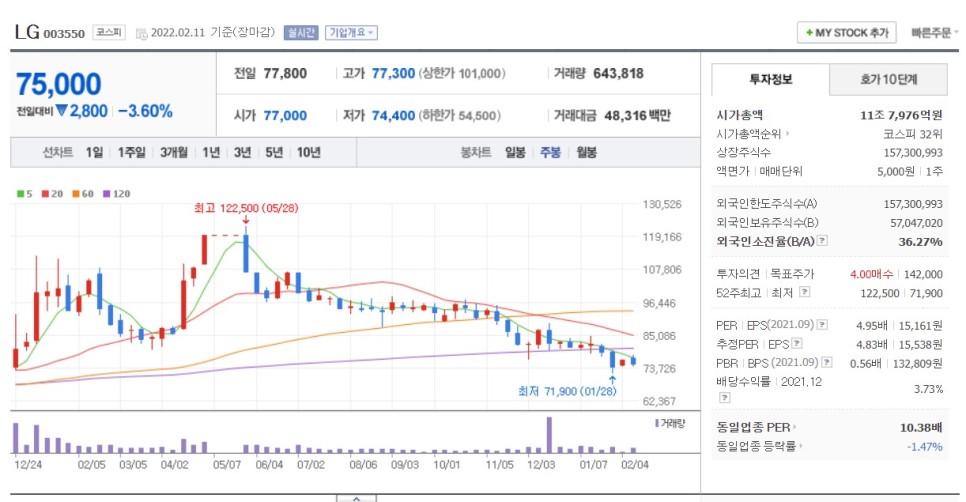Select the 10년 line chart period
Viewport: 966px width, 502px height.
(x=309, y=152)
